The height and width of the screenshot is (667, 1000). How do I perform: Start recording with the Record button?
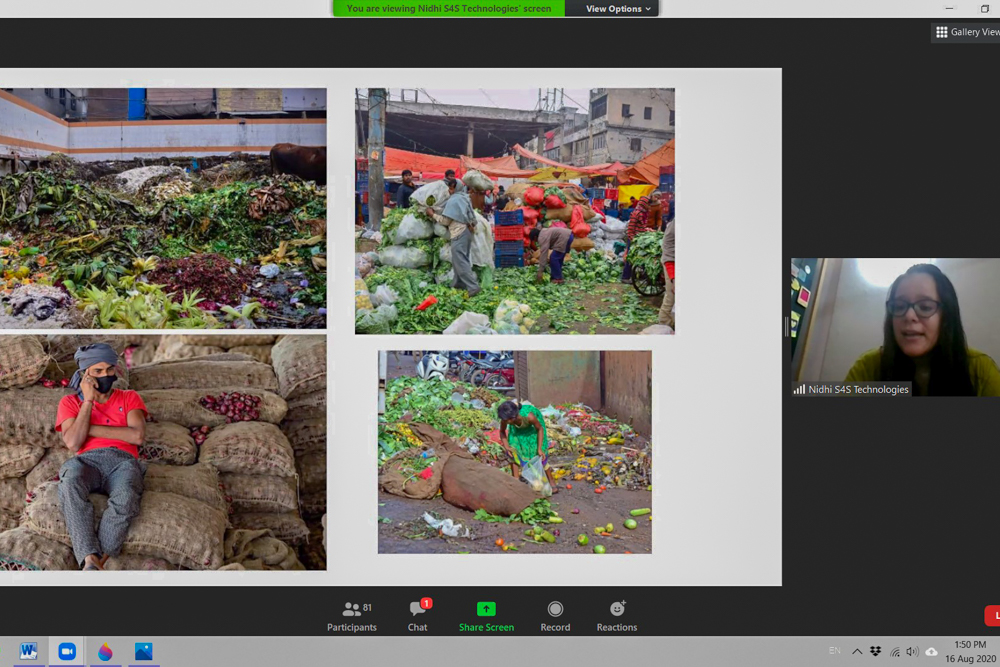555,616
